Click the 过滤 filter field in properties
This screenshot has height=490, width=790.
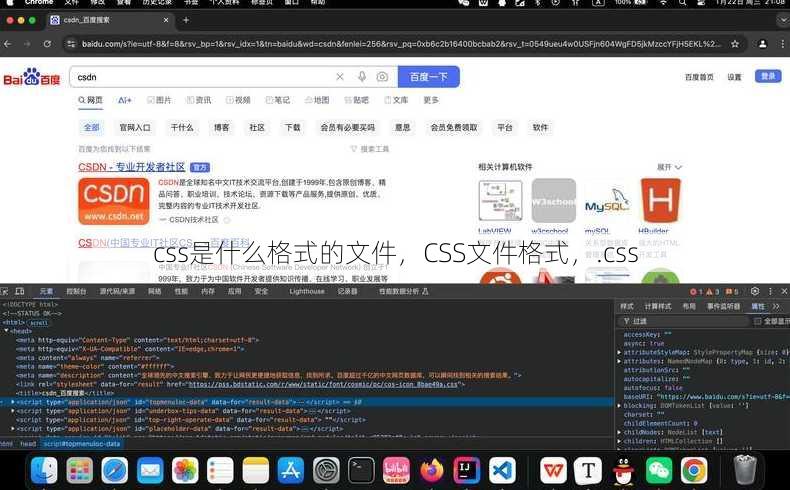pyautogui.click(x=685, y=321)
